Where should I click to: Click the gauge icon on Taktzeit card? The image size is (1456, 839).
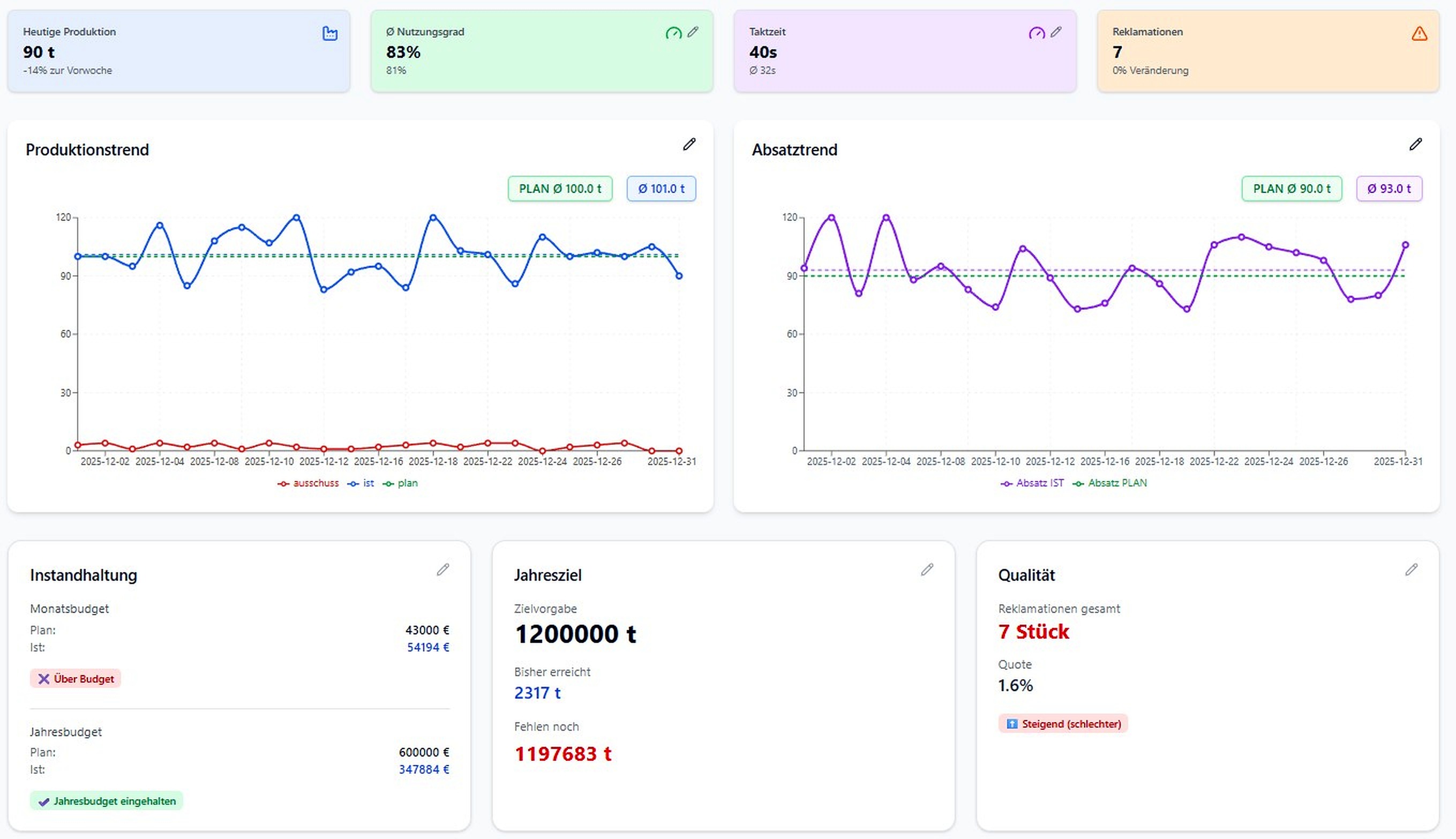coord(1037,33)
